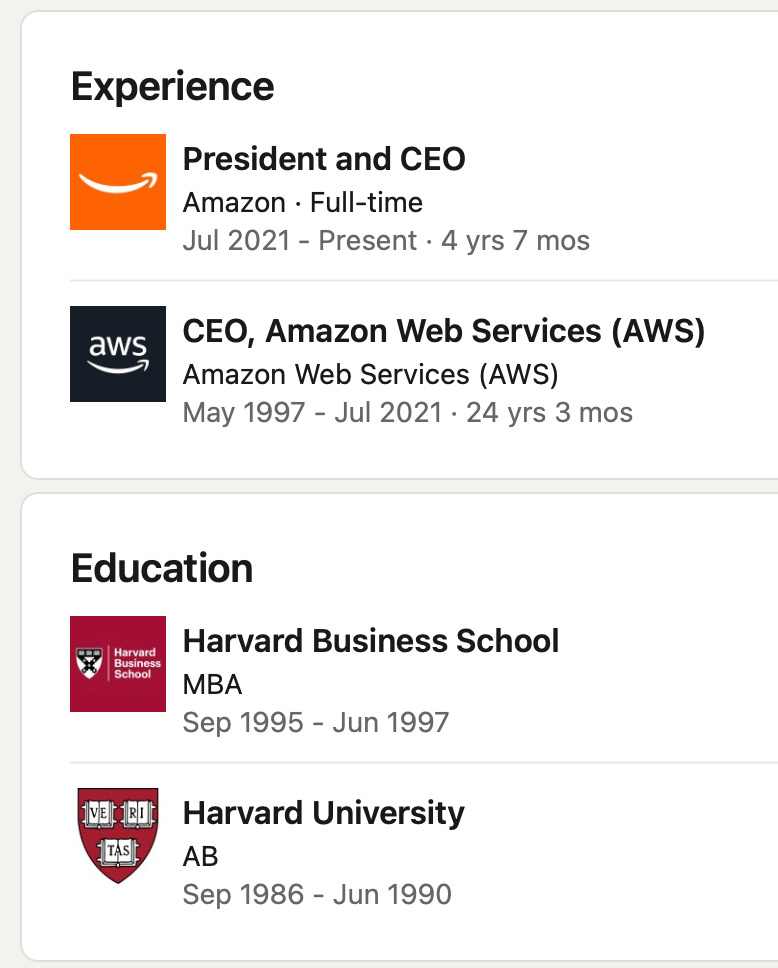This screenshot has height=968, width=778.
Task: Click the 'Amazon · Full-time' company line
Action: 302,202
